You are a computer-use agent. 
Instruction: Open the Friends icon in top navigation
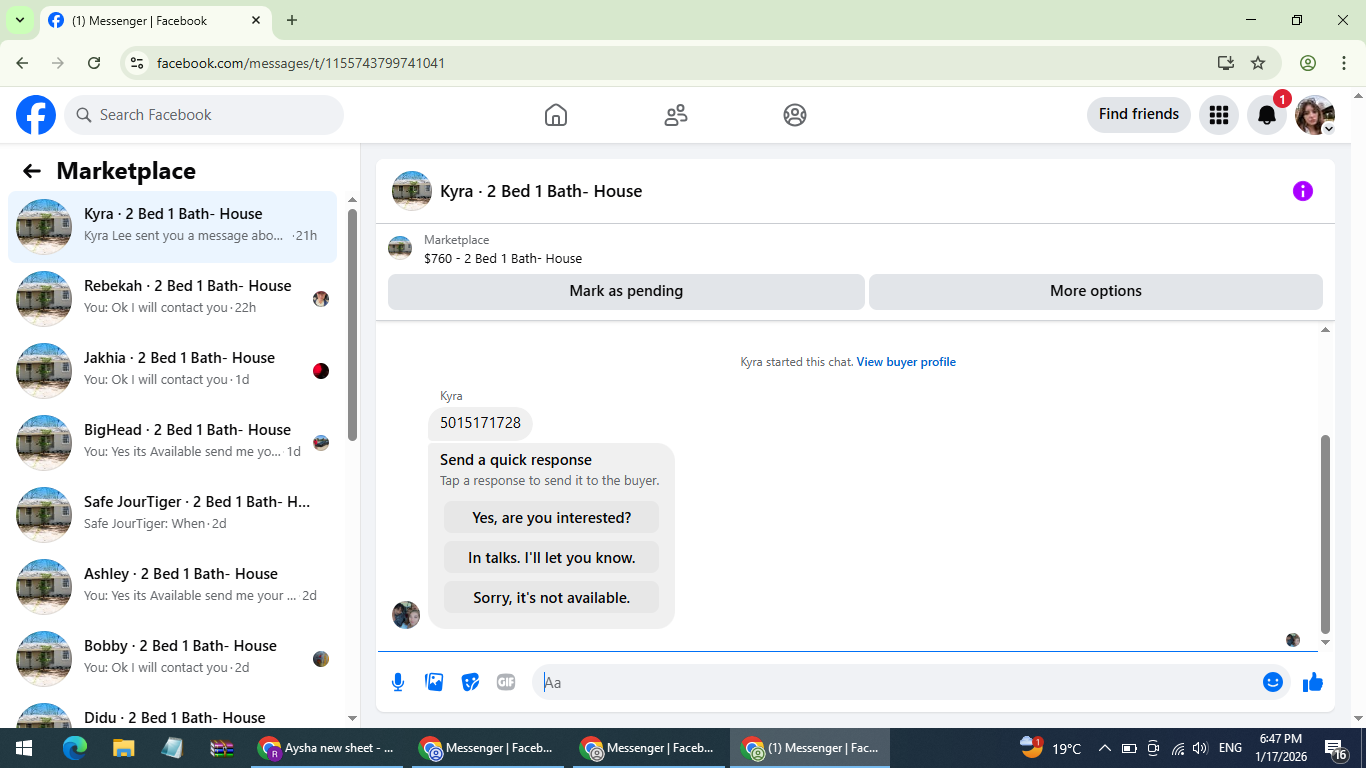coord(676,115)
